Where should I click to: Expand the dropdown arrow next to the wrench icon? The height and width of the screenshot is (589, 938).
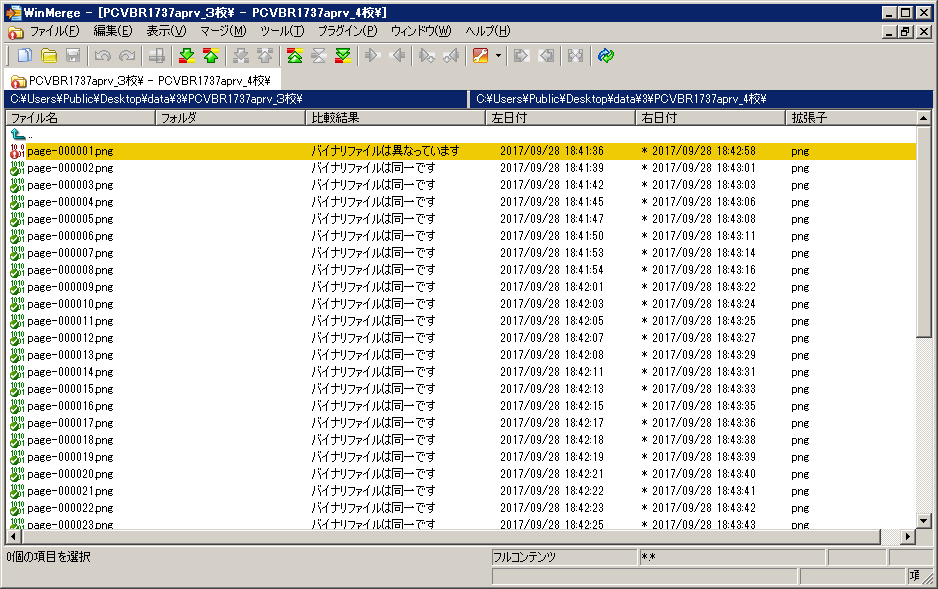498,56
